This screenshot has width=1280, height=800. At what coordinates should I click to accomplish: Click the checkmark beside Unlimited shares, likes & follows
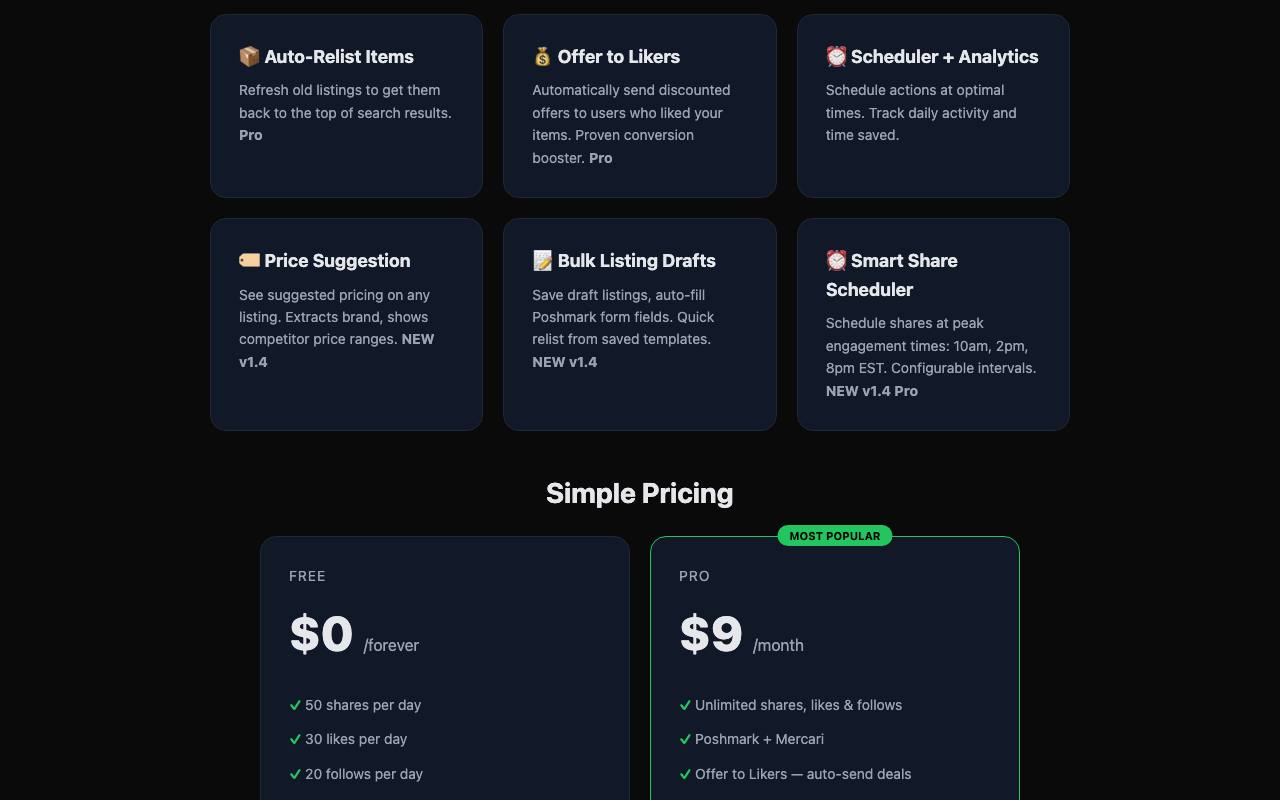[x=685, y=705]
